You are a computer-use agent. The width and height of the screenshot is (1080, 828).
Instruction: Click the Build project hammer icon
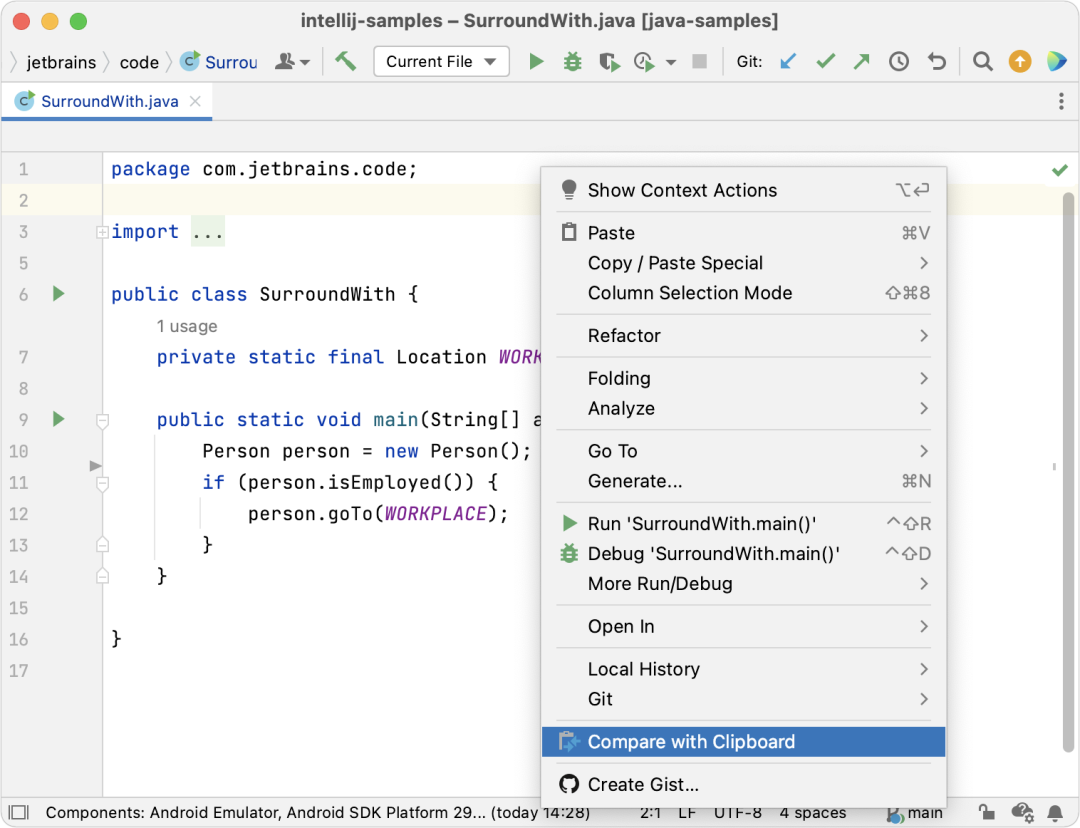point(346,61)
